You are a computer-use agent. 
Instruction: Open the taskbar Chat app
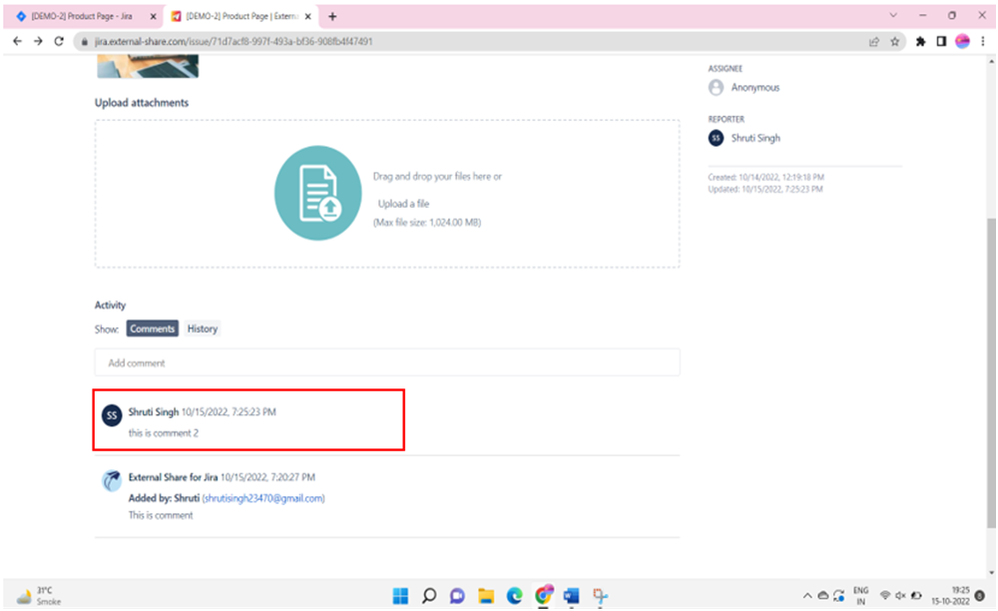[457, 596]
